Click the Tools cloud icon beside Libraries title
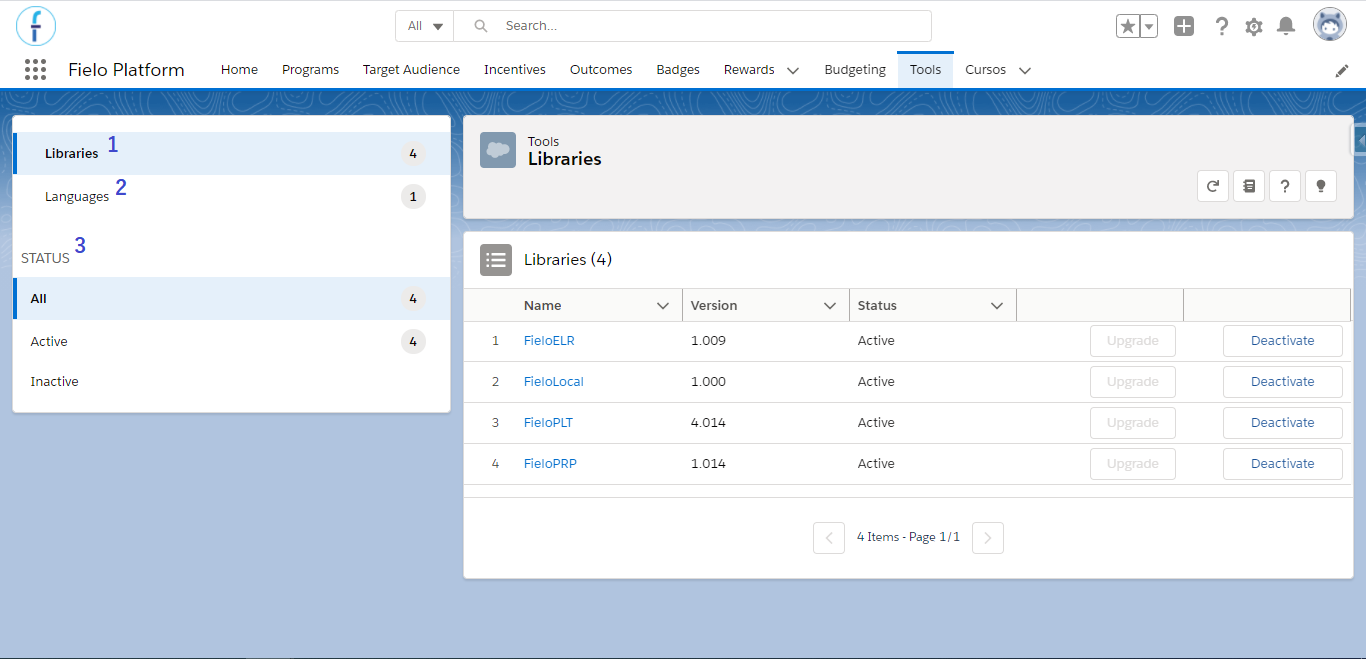The image size is (1366, 659). (x=498, y=150)
